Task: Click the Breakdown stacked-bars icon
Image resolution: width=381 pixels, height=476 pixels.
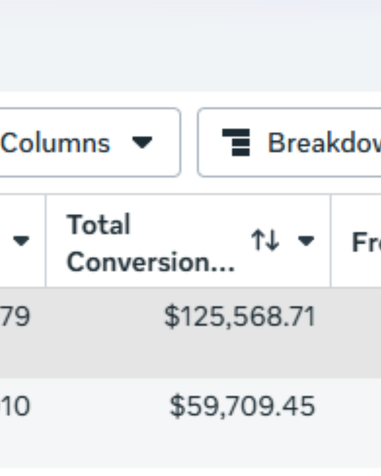Action: (x=236, y=142)
